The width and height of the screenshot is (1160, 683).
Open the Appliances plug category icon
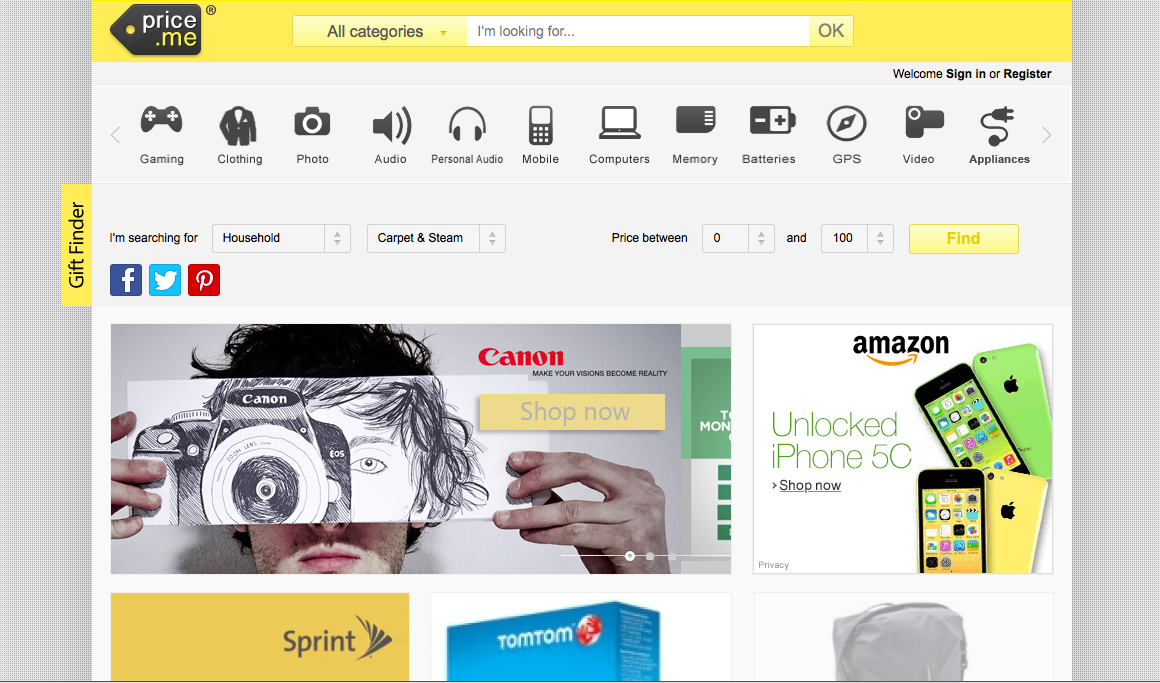[x=997, y=127]
